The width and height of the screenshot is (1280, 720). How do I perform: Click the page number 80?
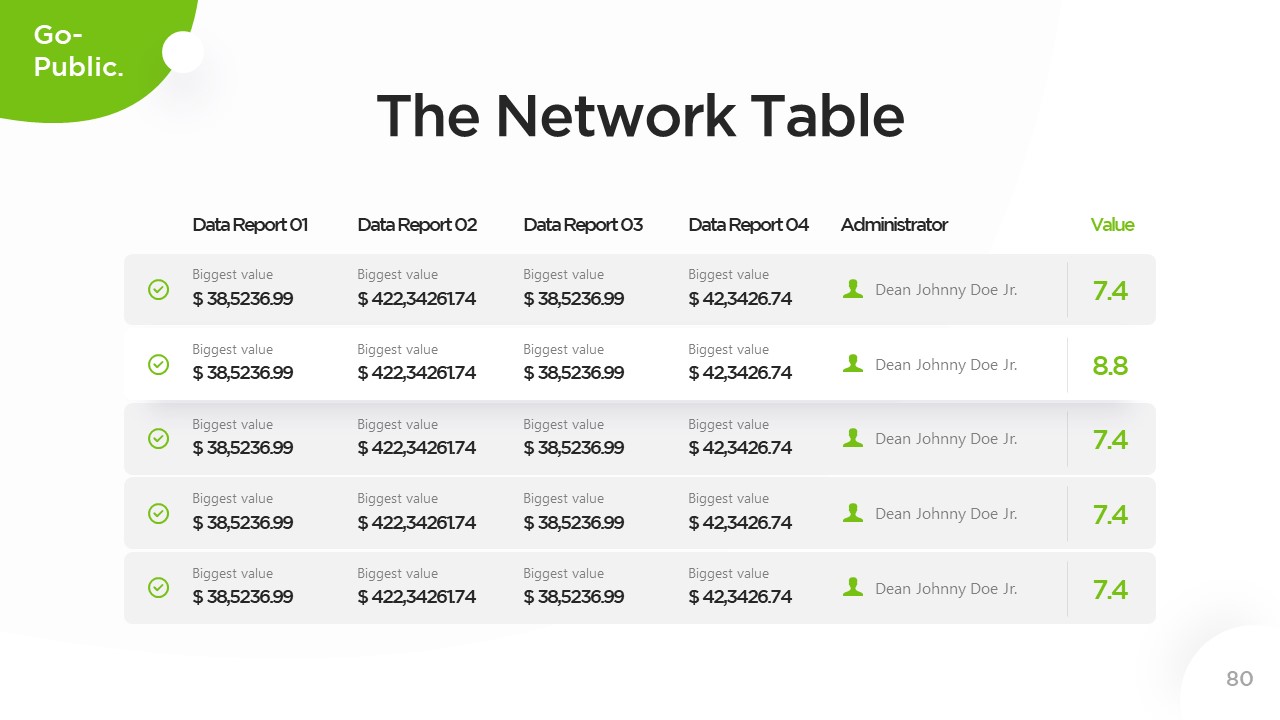coord(1239,679)
